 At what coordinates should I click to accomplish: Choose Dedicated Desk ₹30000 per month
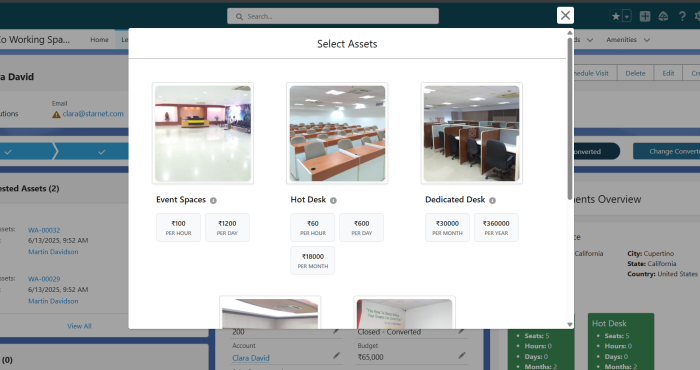tap(447, 227)
